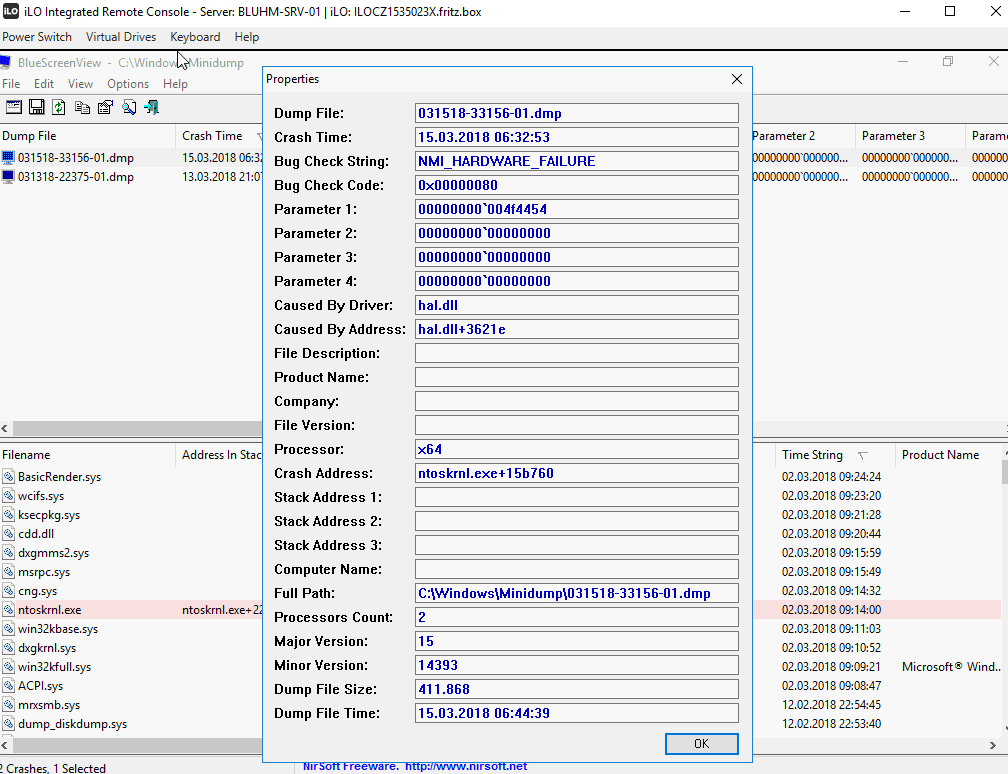Click the file icon next to ACPI.sys
The image size is (1008, 774).
pyautogui.click(x=8, y=686)
